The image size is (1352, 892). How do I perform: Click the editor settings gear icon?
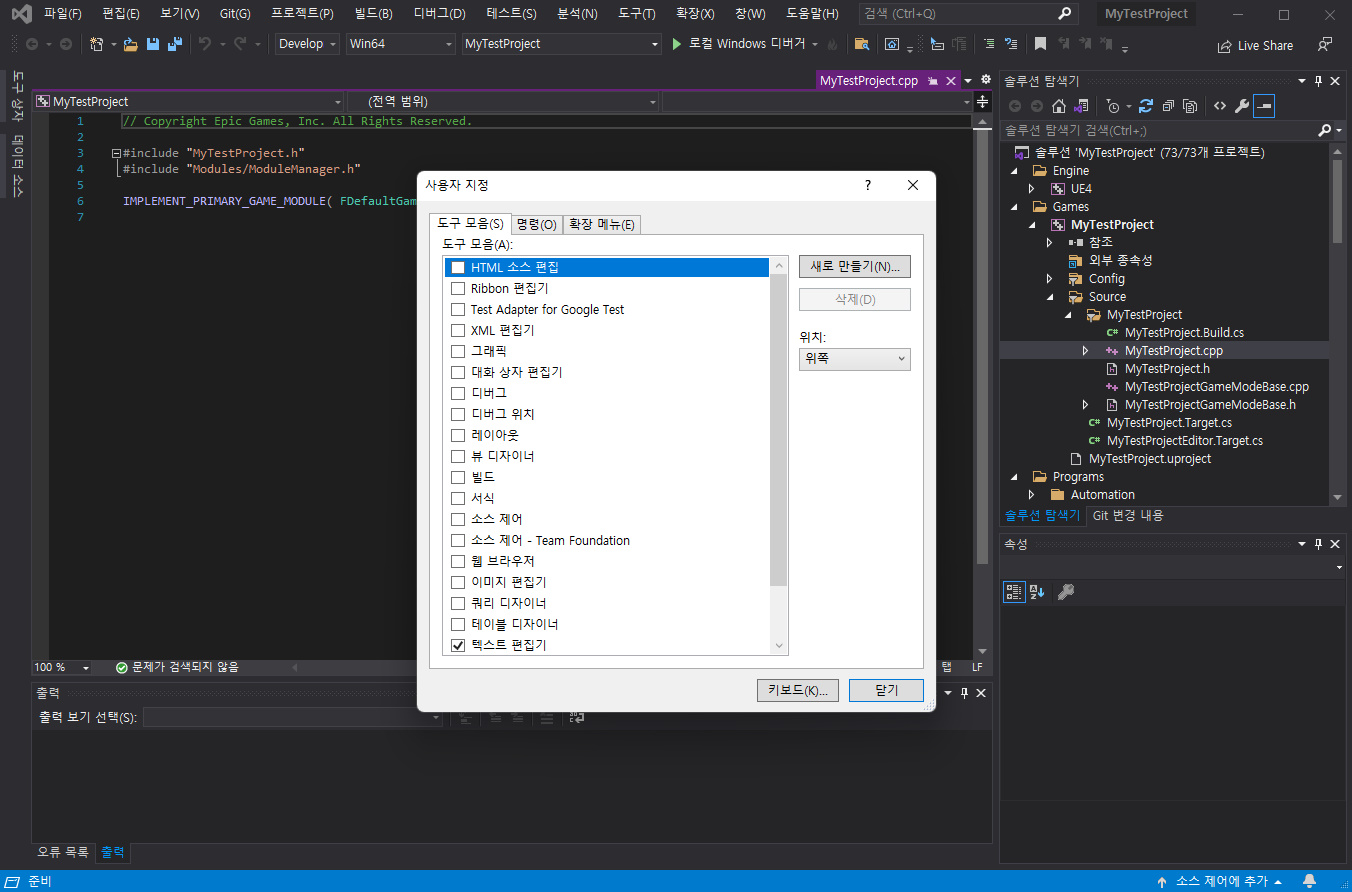[985, 80]
